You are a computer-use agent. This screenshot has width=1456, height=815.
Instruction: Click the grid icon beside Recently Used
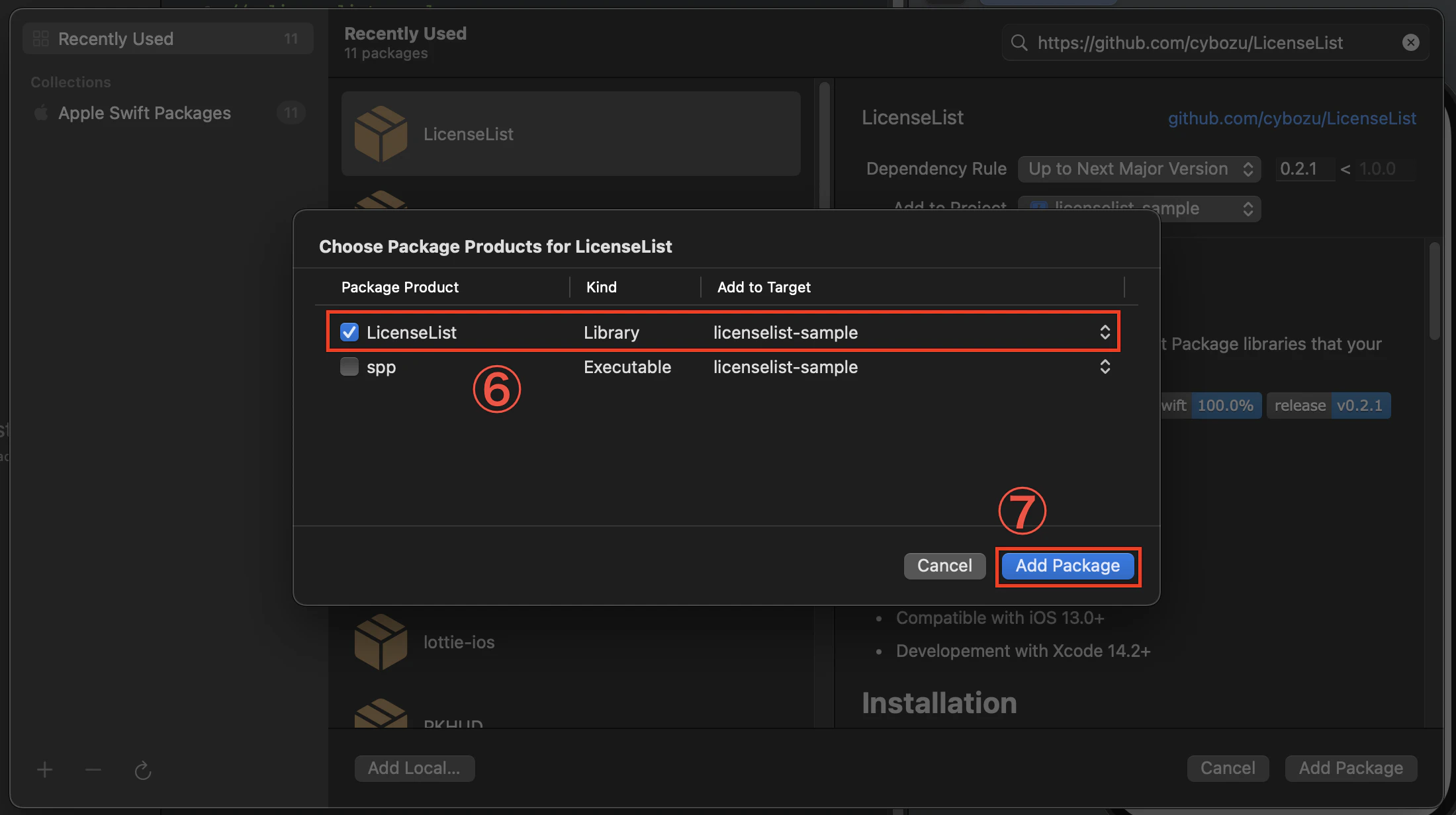click(41, 38)
